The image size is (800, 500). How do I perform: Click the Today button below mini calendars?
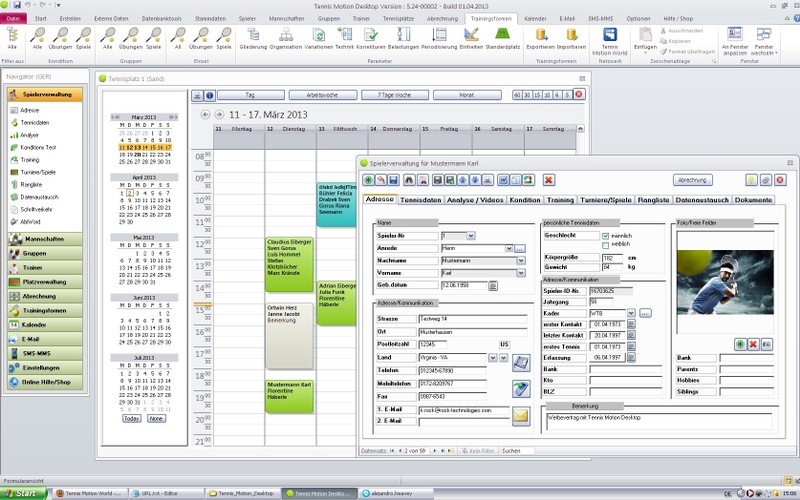(132, 418)
